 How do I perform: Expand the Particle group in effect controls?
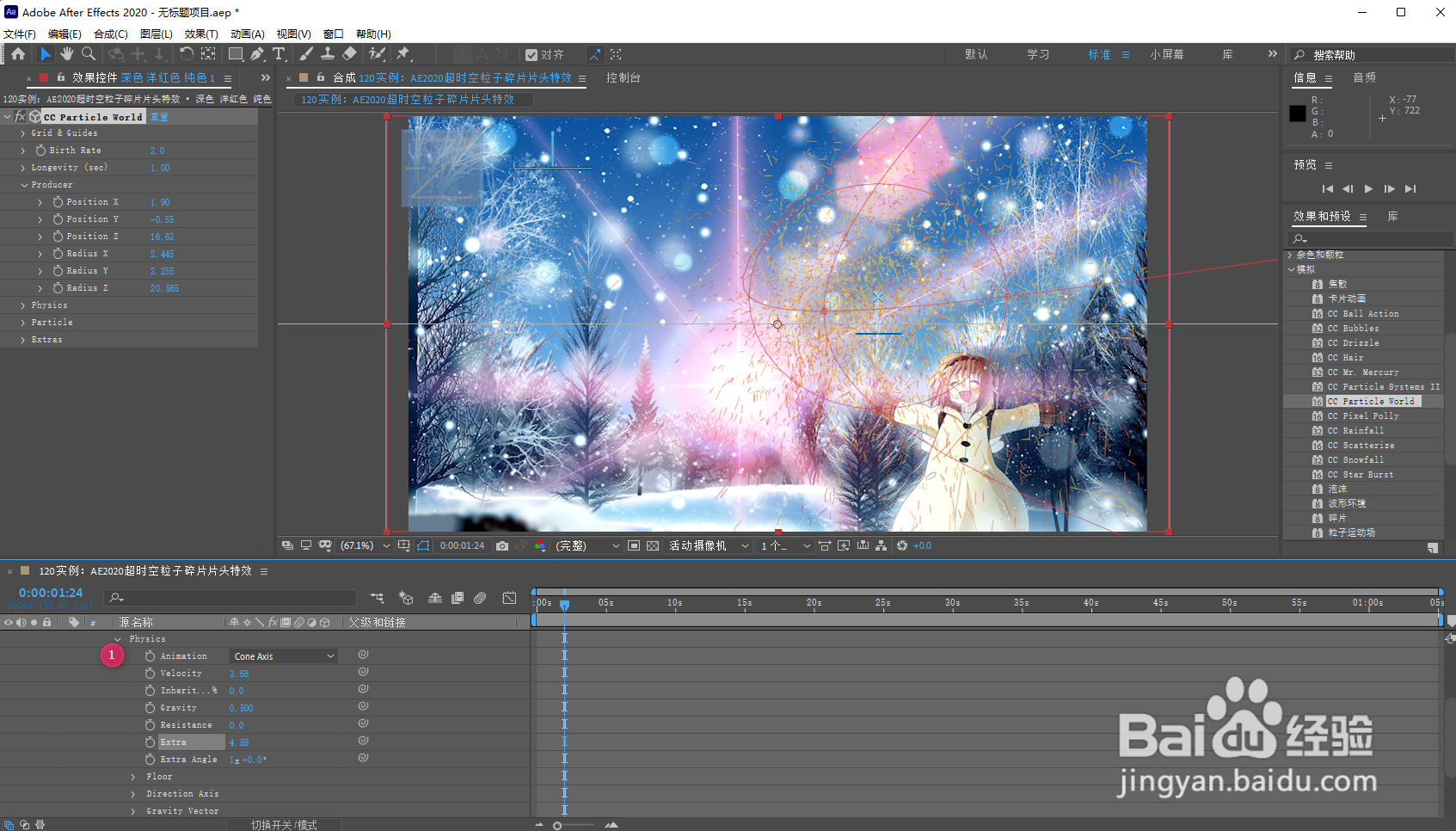coord(23,323)
